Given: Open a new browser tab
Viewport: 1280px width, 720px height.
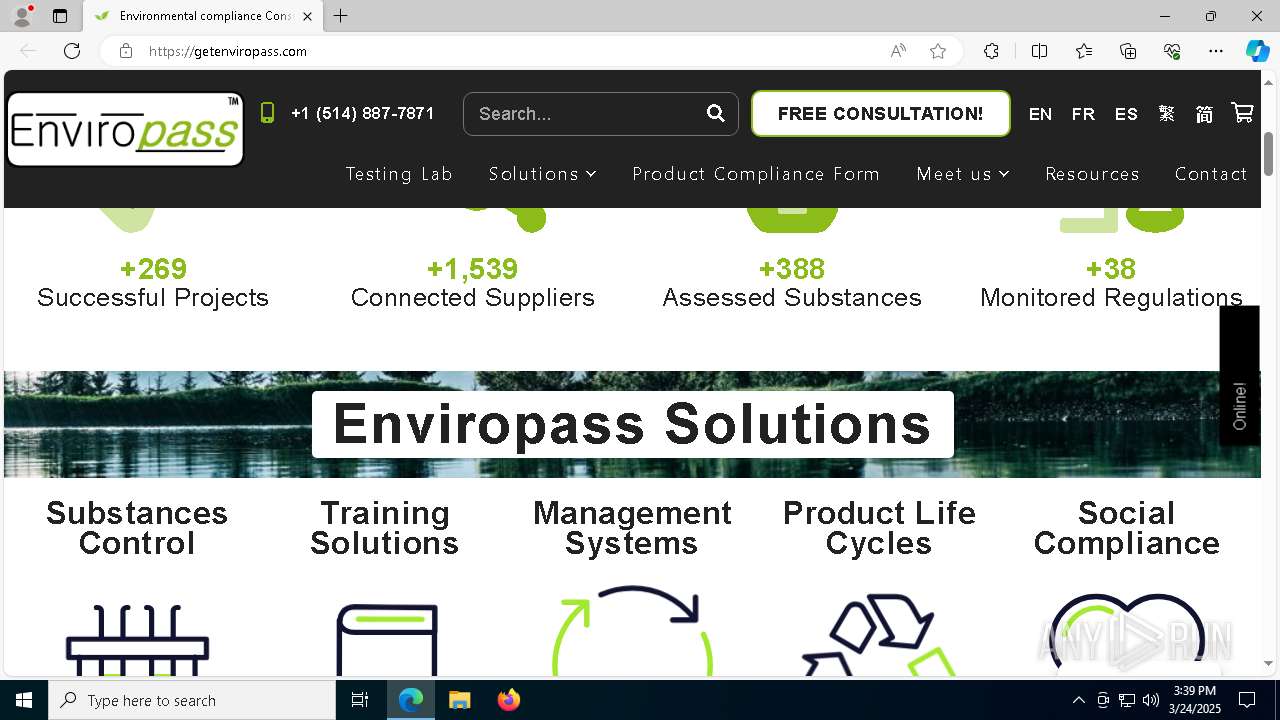Looking at the screenshot, I should 341,16.
